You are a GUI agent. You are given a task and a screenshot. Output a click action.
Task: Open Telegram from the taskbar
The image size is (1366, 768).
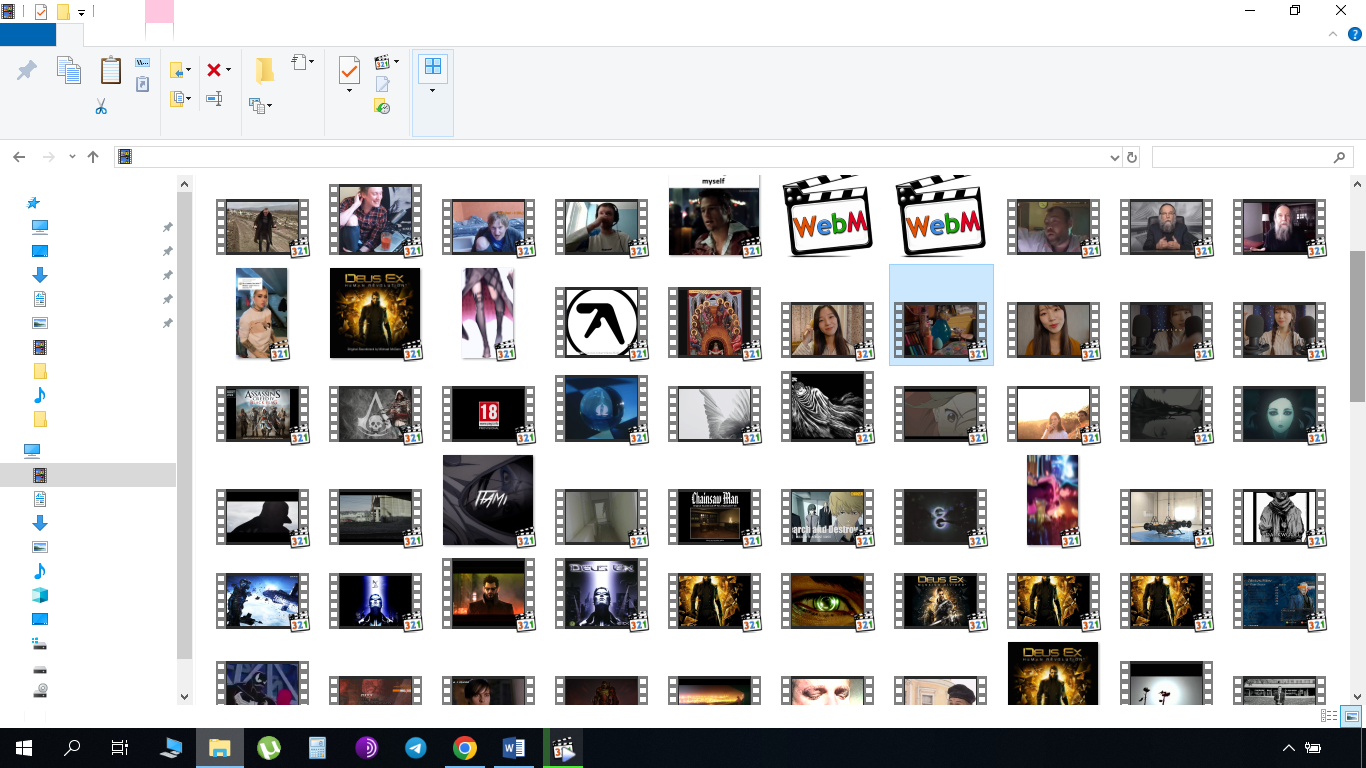[416, 747]
